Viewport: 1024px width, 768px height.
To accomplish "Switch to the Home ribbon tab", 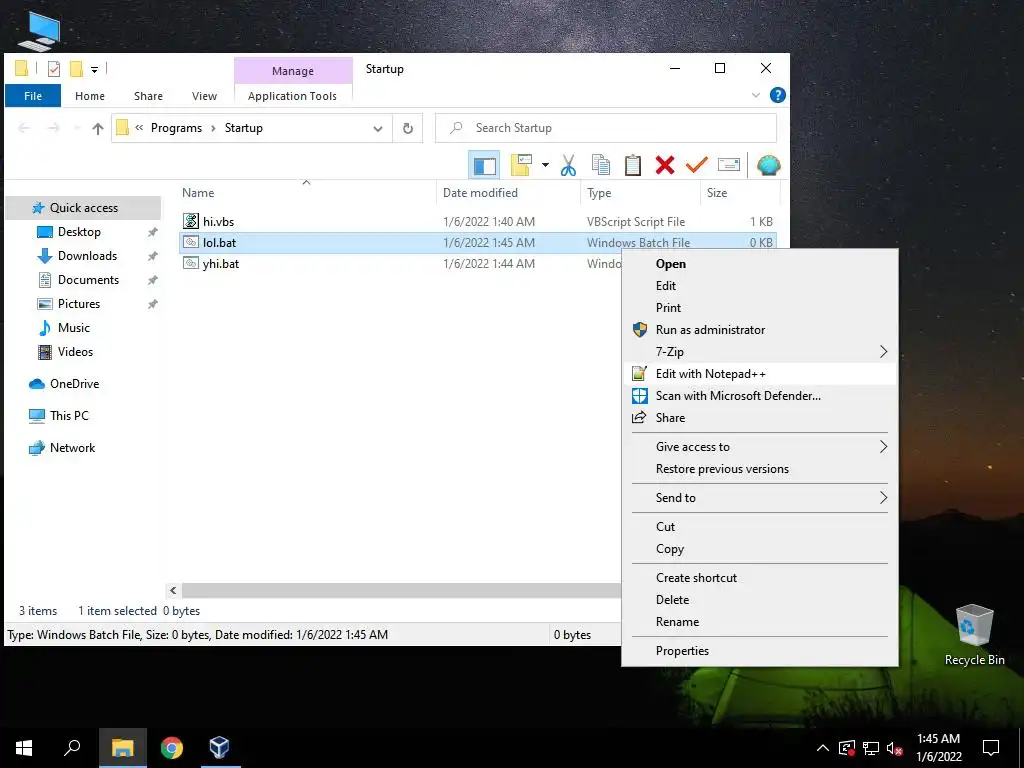I will pyautogui.click(x=90, y=96).
